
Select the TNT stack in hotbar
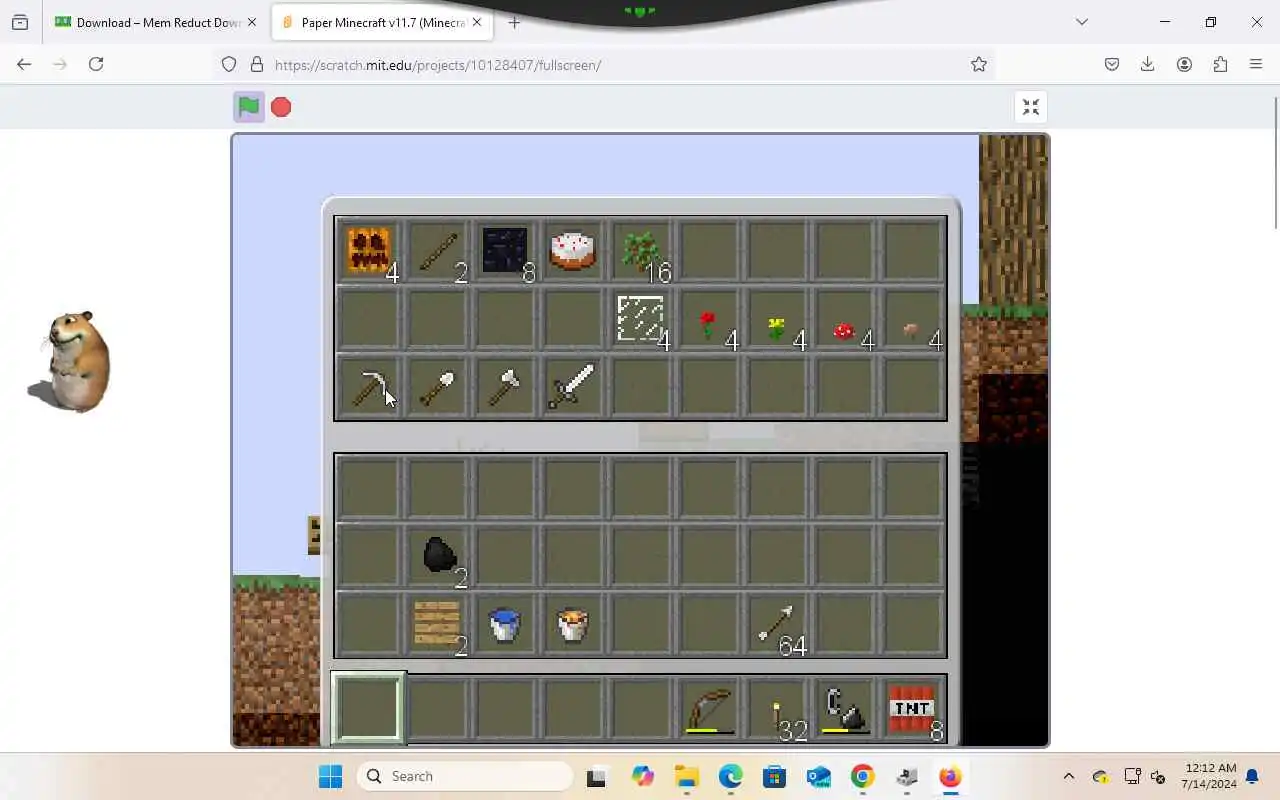coord(913,710)
